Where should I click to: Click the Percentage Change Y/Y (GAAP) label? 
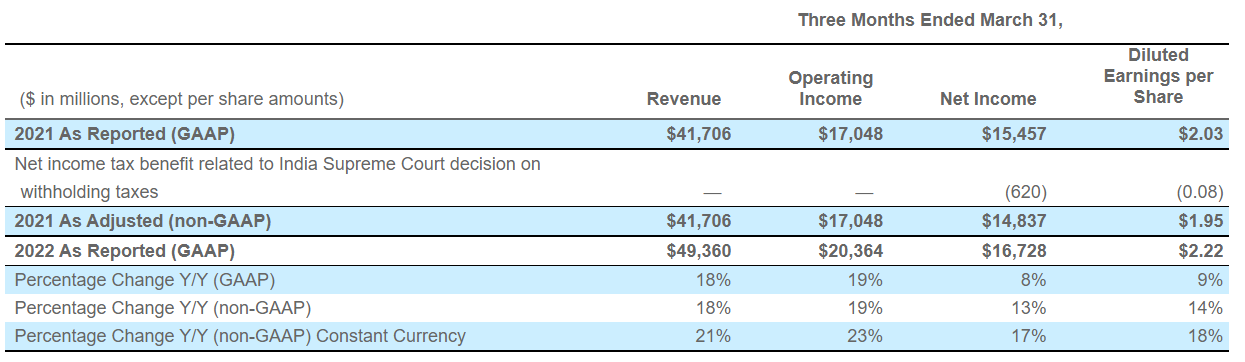point(145,279)
